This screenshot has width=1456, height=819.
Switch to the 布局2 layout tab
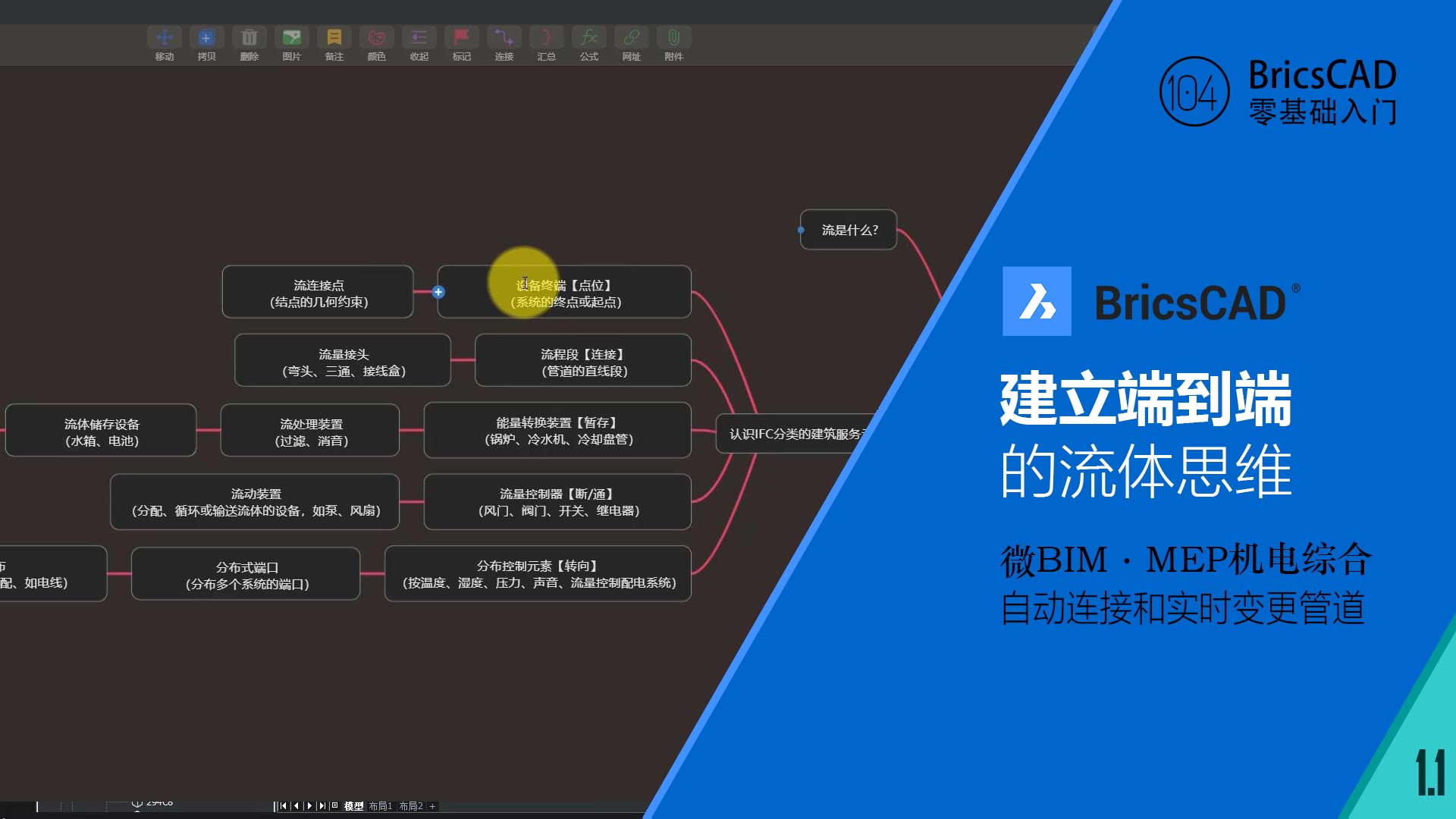(410, 806)
